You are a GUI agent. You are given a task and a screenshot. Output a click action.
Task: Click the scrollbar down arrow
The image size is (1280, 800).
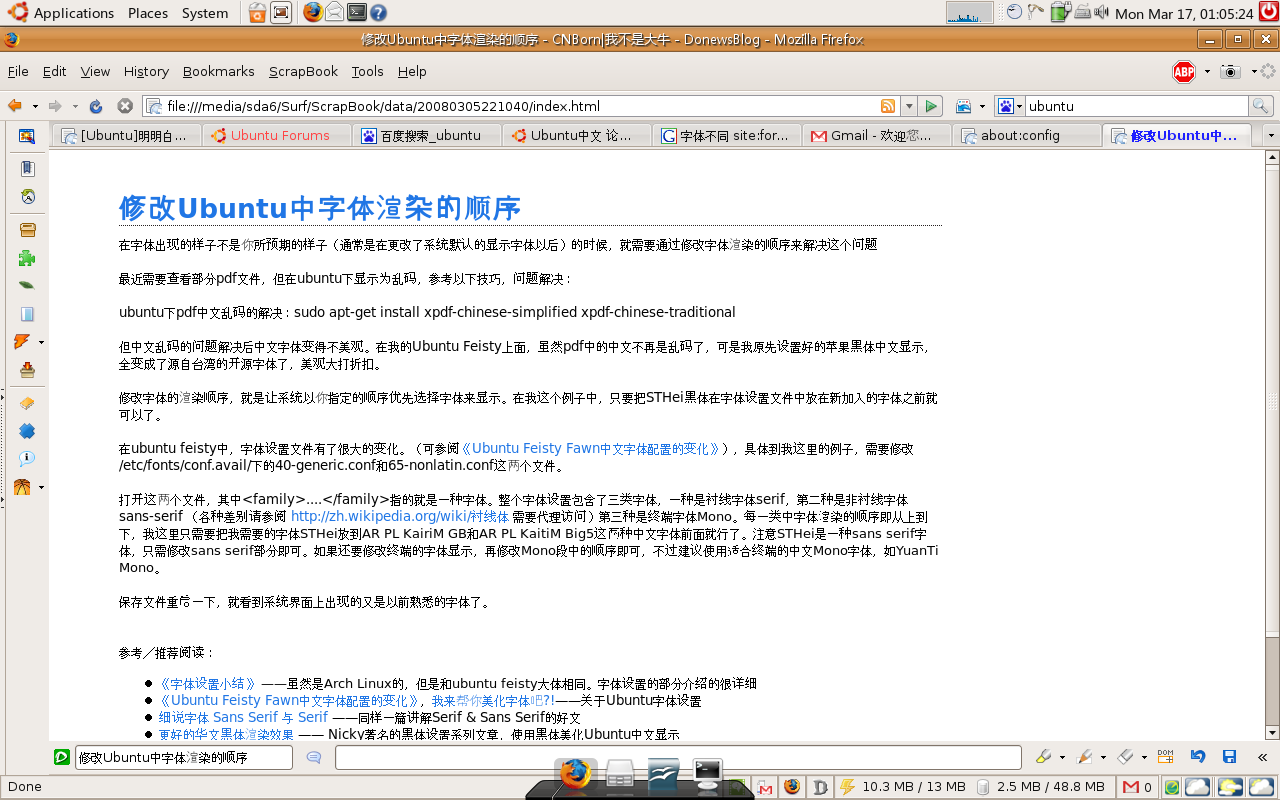pos(1272,733)
